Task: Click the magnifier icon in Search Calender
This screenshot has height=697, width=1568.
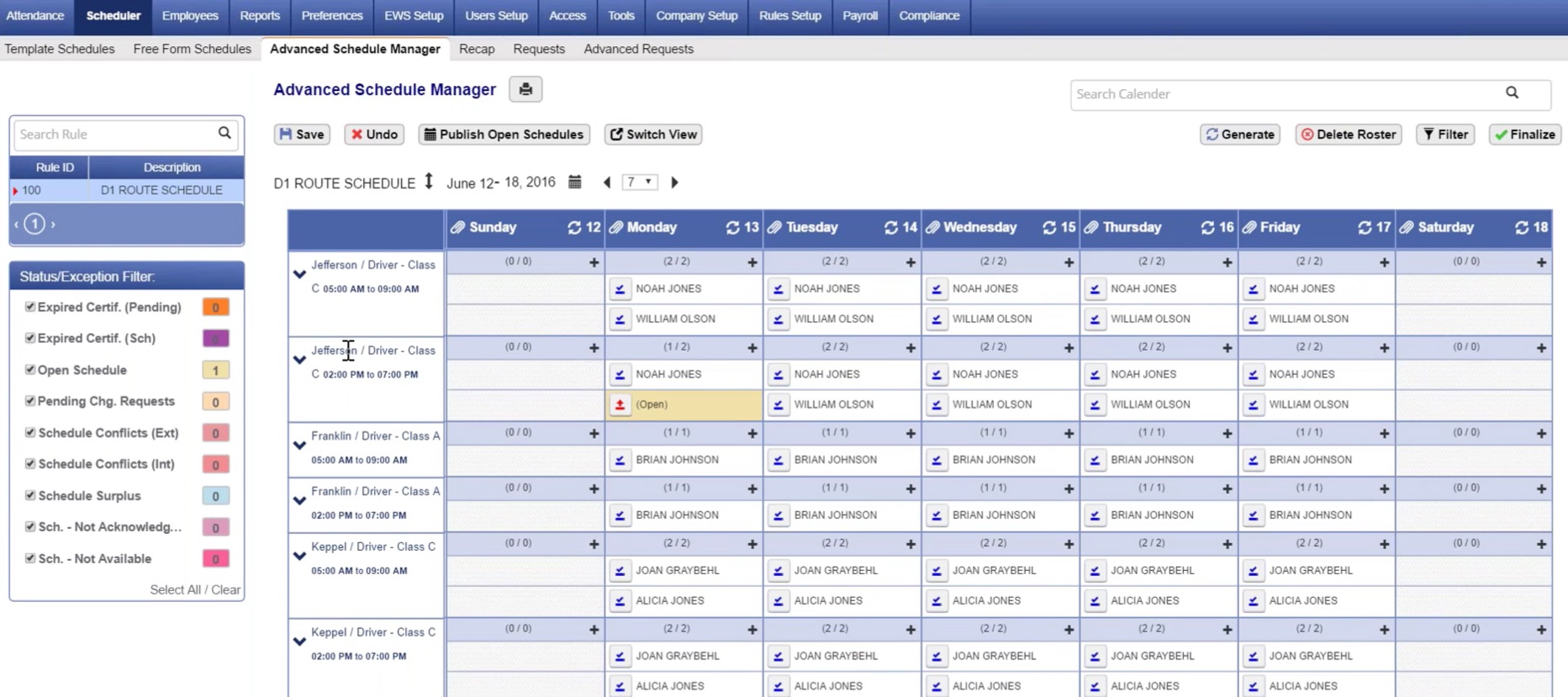Action: [1512, 93]
